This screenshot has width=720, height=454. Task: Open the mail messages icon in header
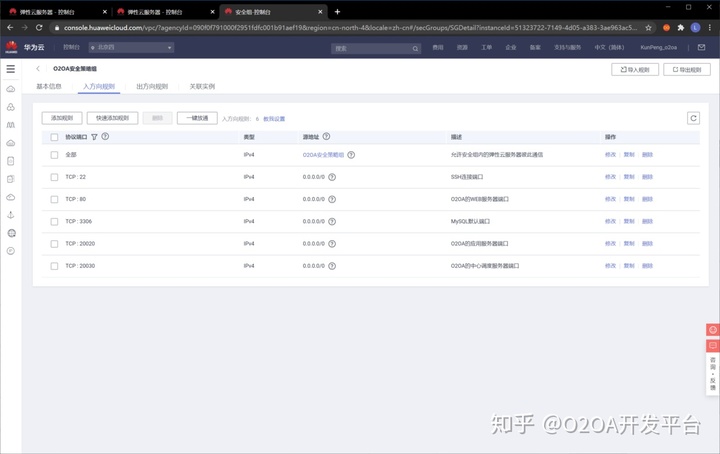pos(701,47)
